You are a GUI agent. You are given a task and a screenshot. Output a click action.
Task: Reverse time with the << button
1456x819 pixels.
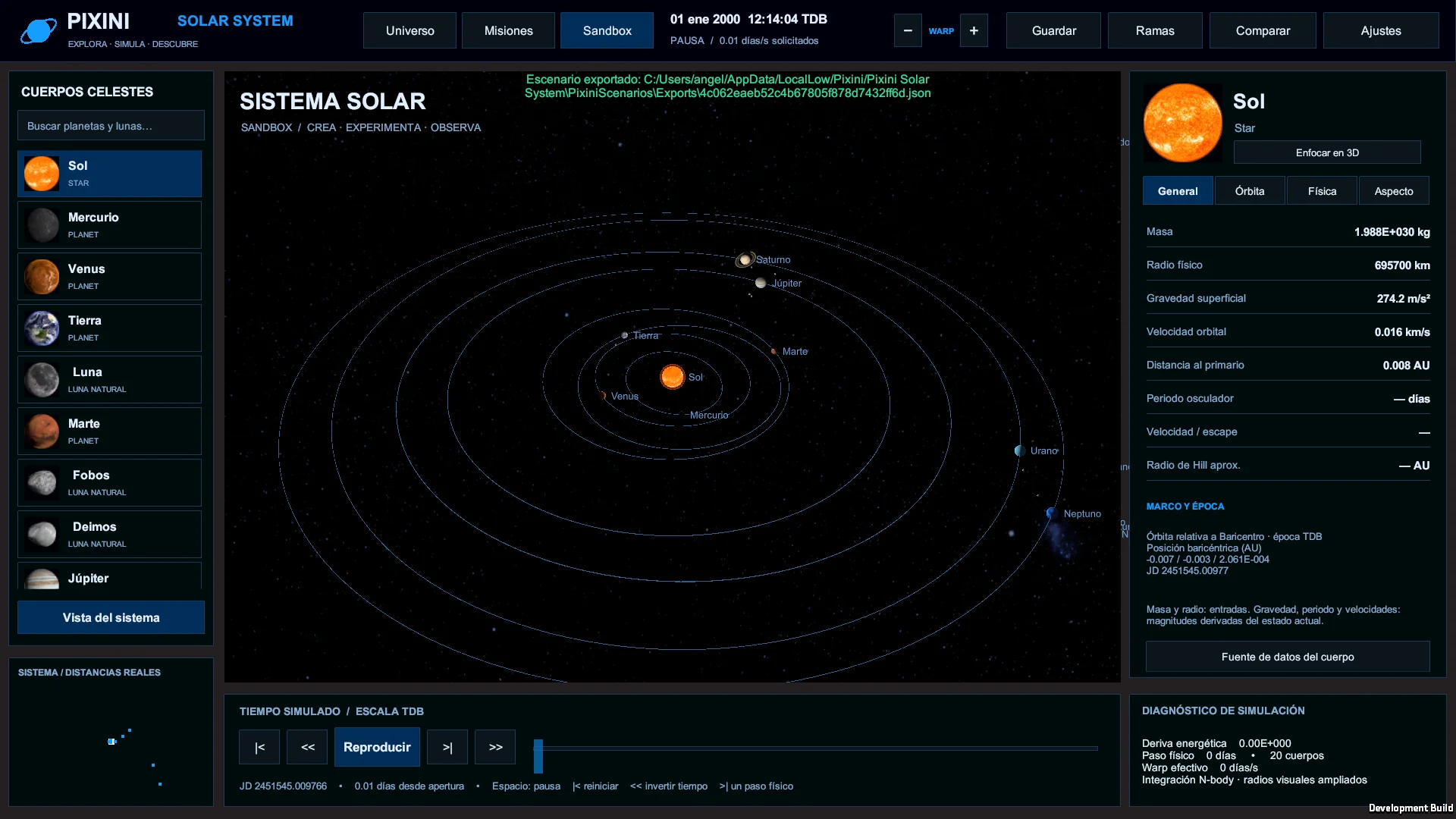307,747
